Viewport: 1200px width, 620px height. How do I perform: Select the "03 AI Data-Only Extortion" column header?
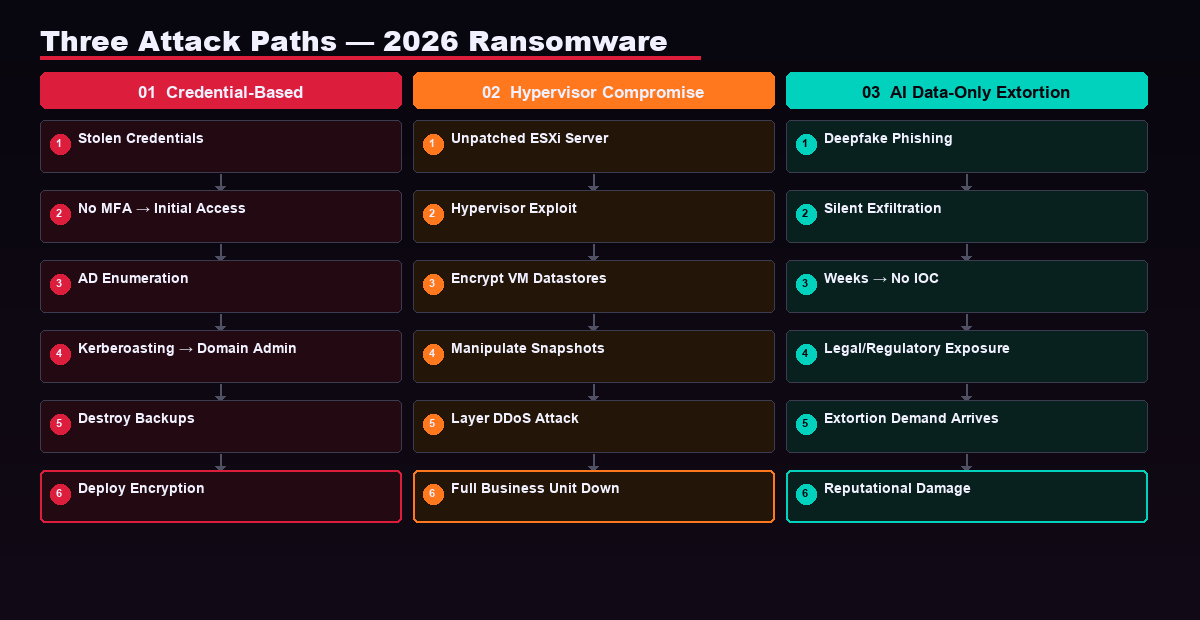[x=967, y=91]
